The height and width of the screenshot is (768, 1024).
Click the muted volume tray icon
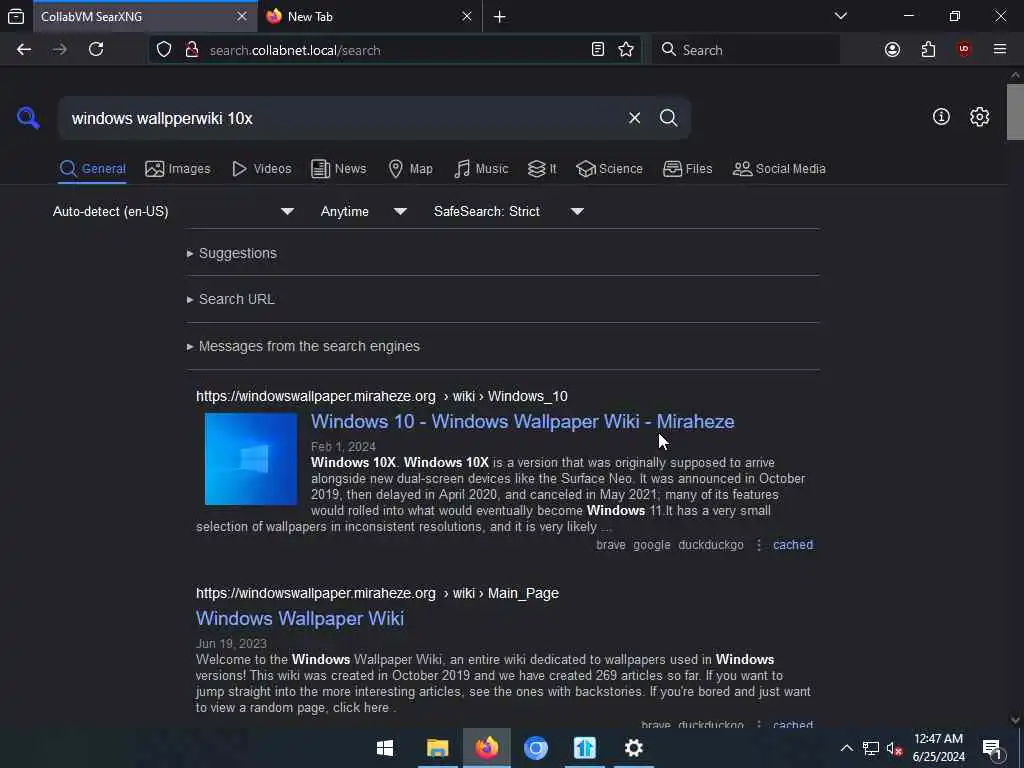pyautogui.click(x=895, y=749)
